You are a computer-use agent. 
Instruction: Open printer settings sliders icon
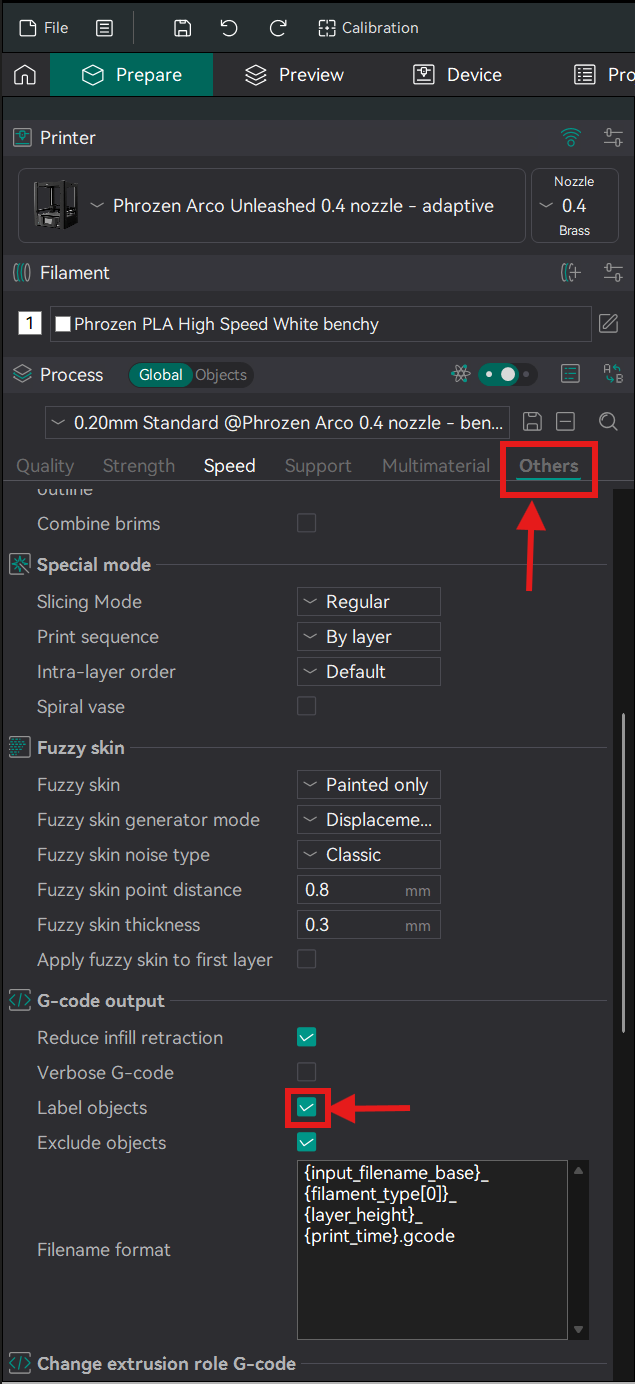coord(613,137)
